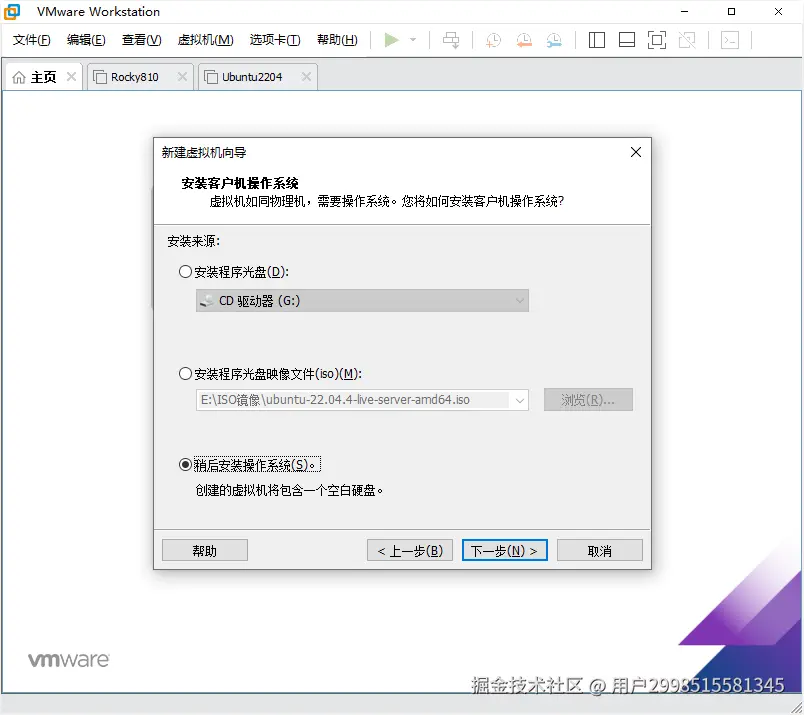Expand the ISO image path dropdown arrow

click(x=519, y=400)
